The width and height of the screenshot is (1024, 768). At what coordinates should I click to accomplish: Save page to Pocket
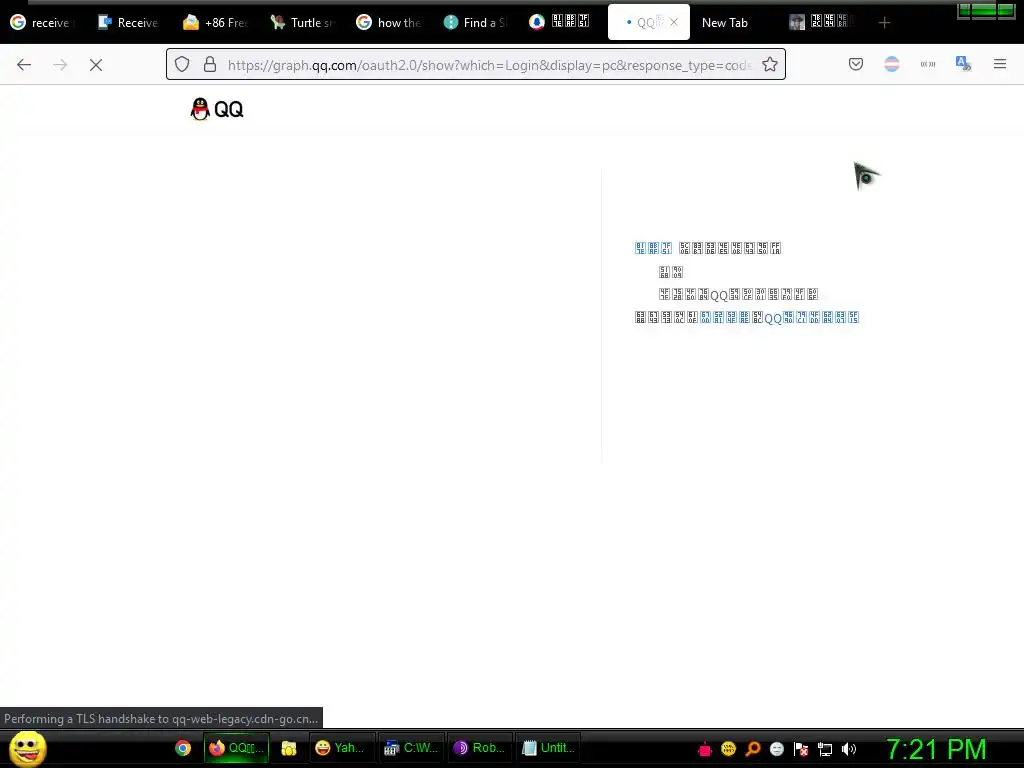coord(856,64)
